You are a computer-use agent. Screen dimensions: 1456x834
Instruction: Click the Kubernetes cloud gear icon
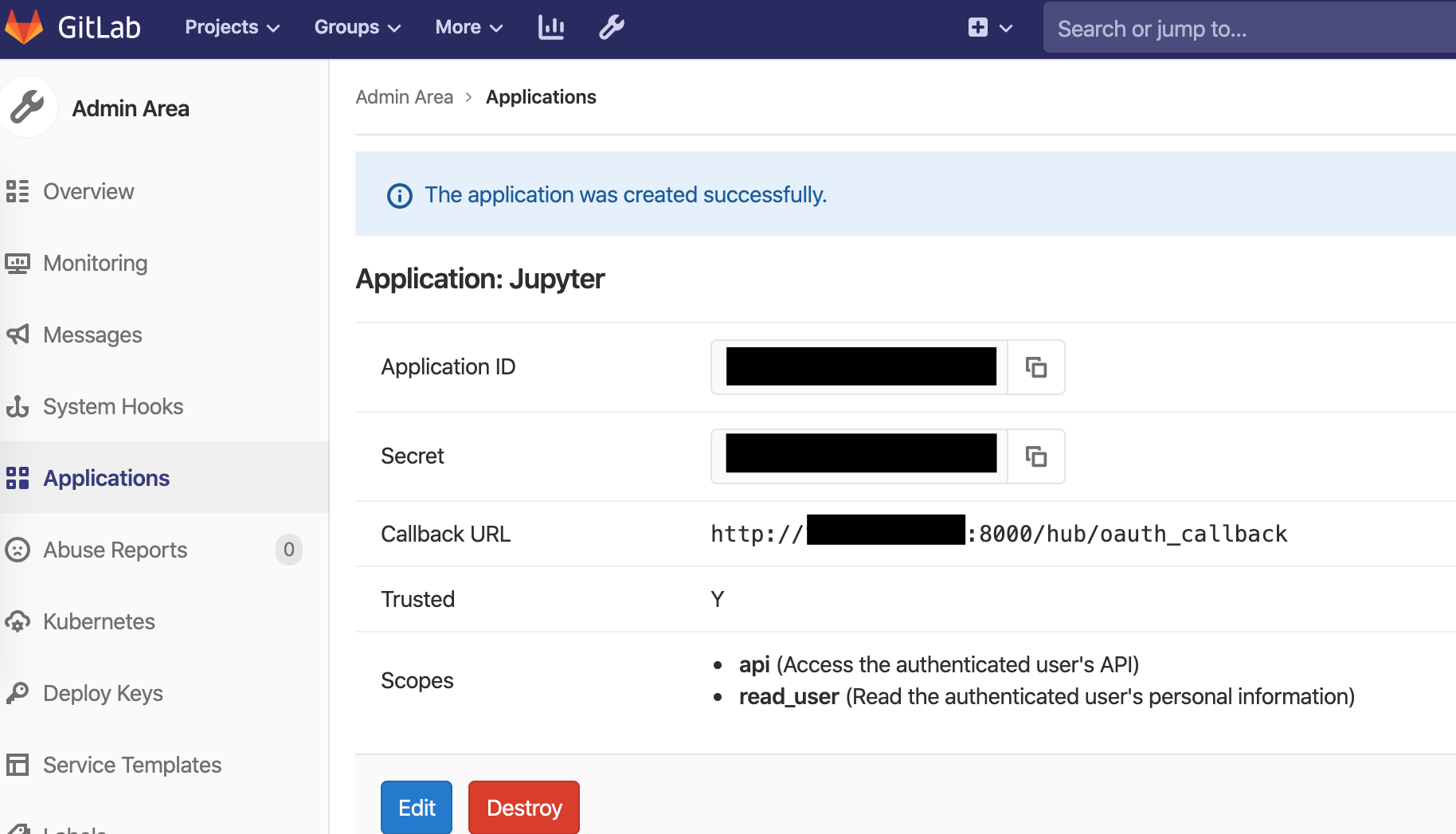pos(18,621)
